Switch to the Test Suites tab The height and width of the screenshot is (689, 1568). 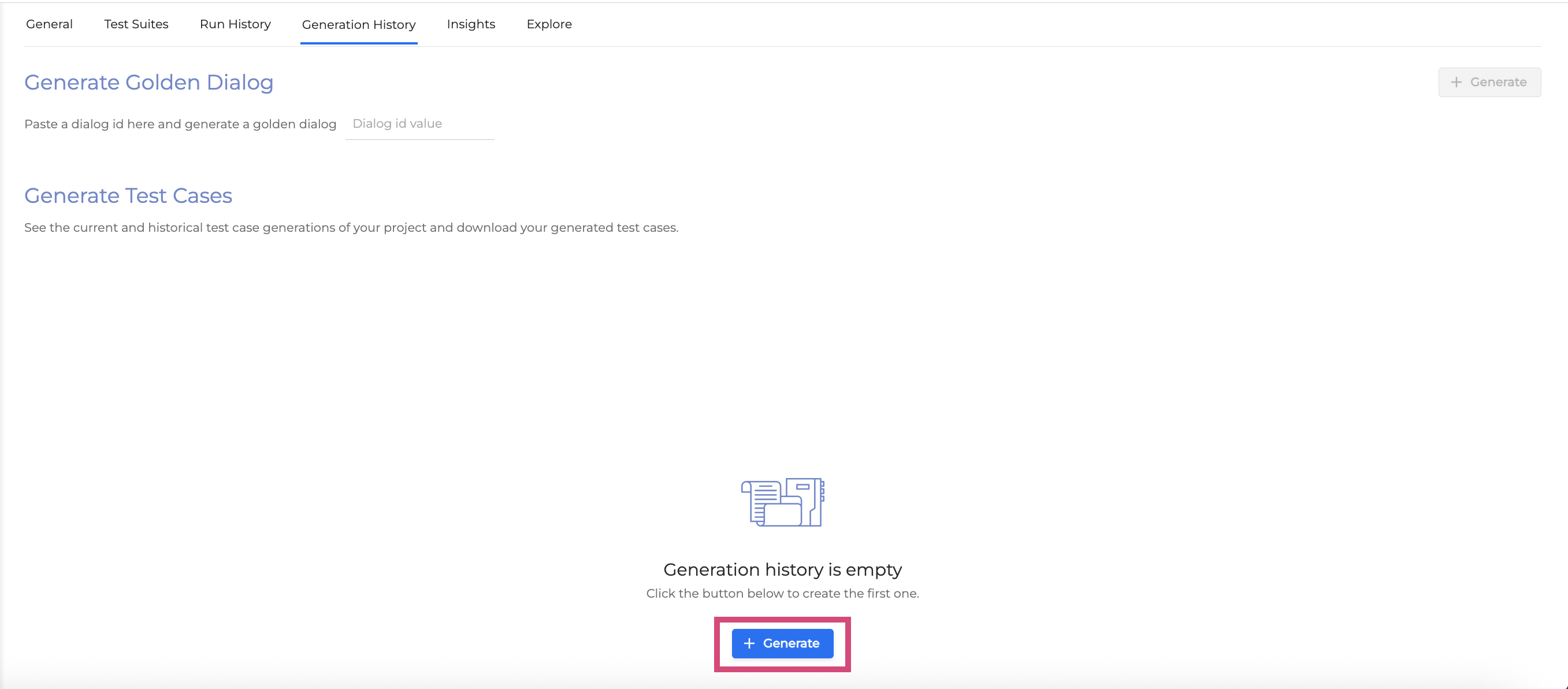coord(136,24)
